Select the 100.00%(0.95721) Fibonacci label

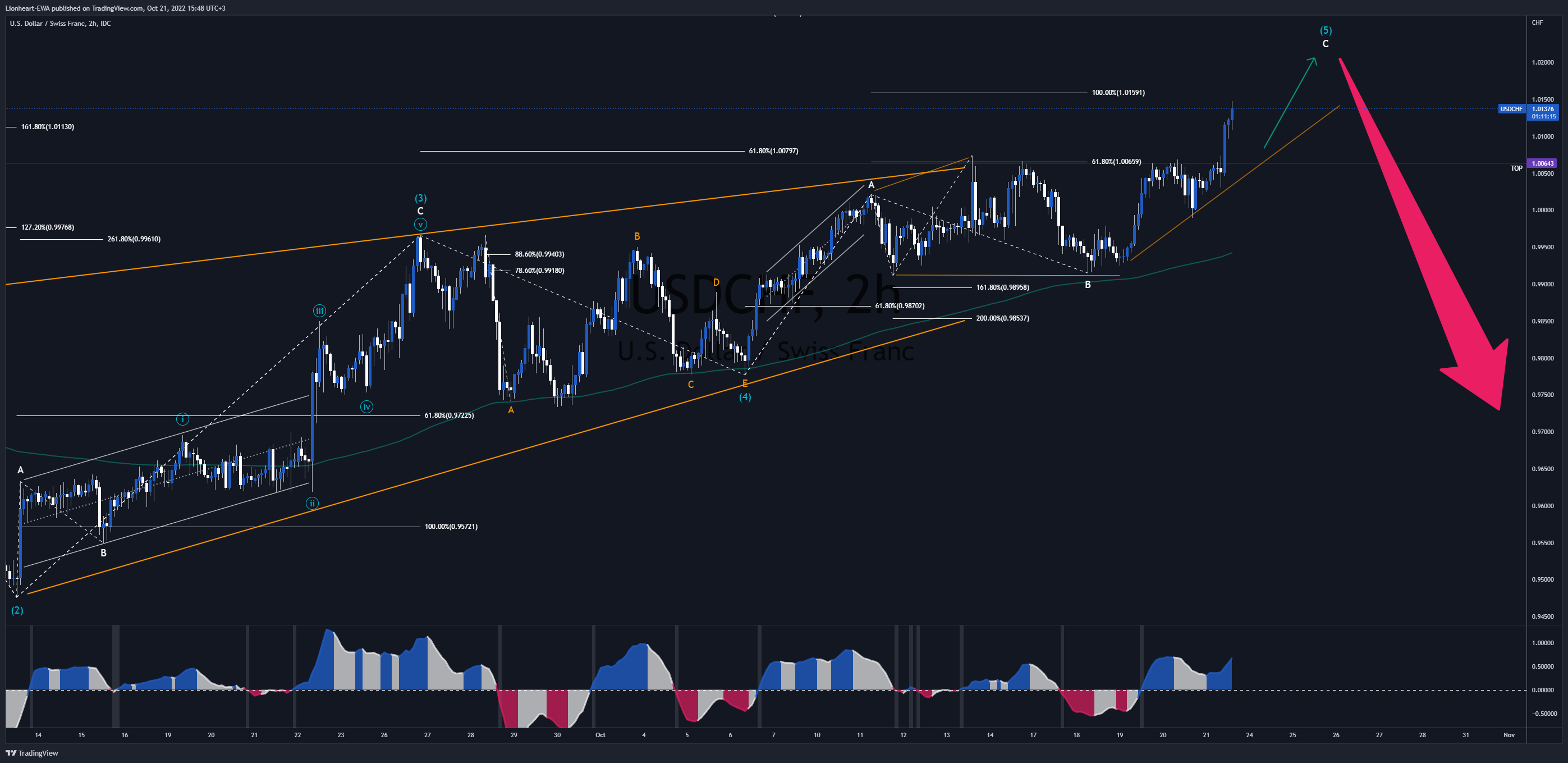(x=451, y=527)
